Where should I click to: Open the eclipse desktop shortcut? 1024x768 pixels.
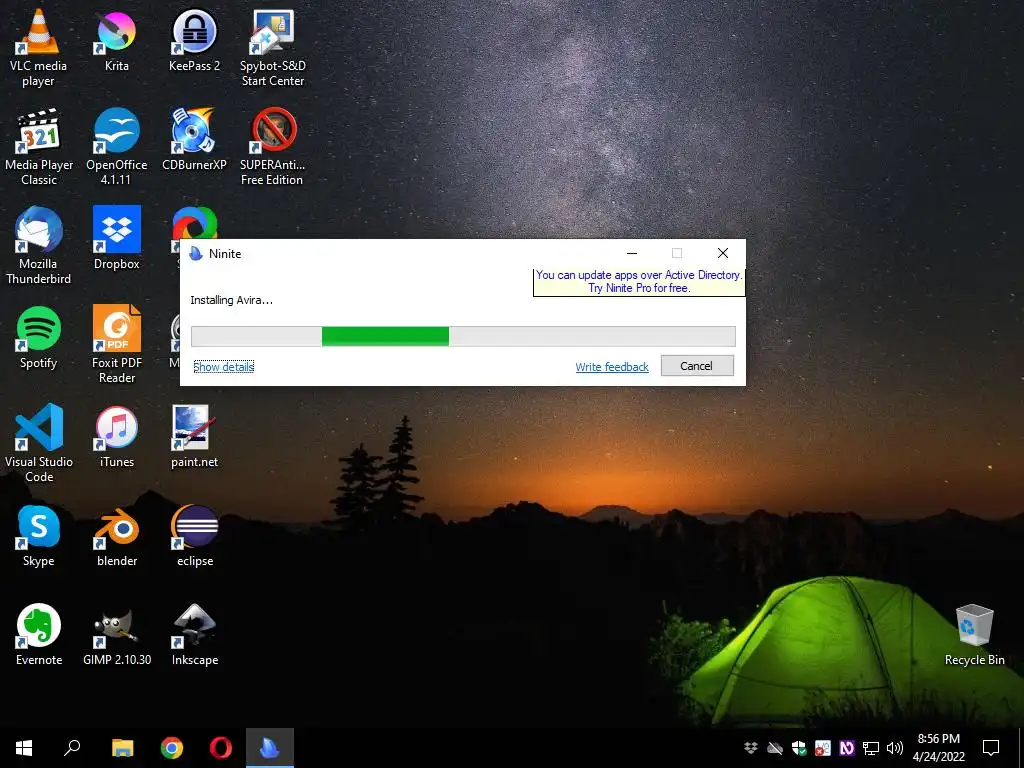click(x=194, y=536)
